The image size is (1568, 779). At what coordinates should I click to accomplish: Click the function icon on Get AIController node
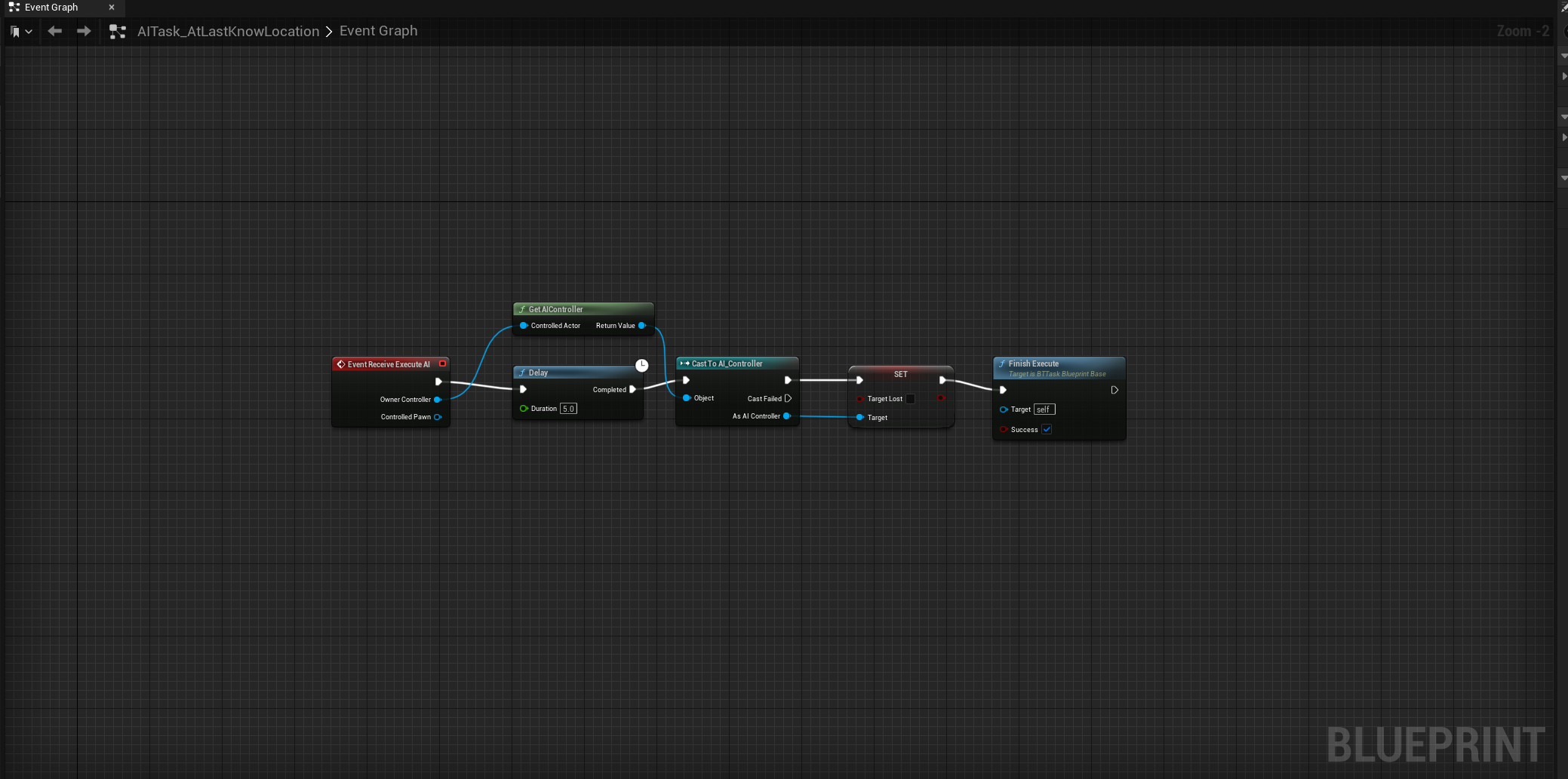pyautogui.click(x=523, y=309)
